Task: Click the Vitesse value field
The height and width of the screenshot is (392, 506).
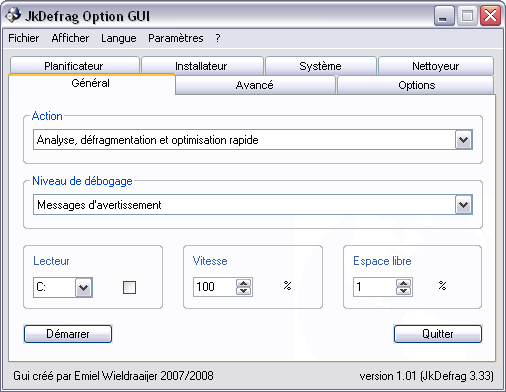Action: 215,287
